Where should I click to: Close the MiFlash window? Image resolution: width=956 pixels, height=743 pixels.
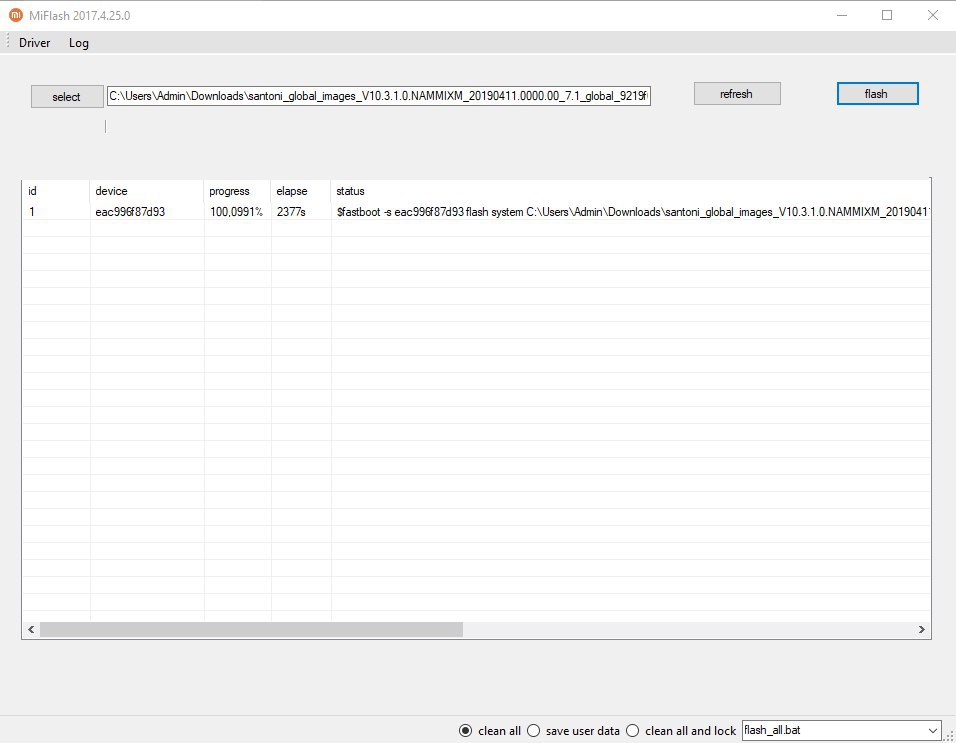tap(933, 15)
